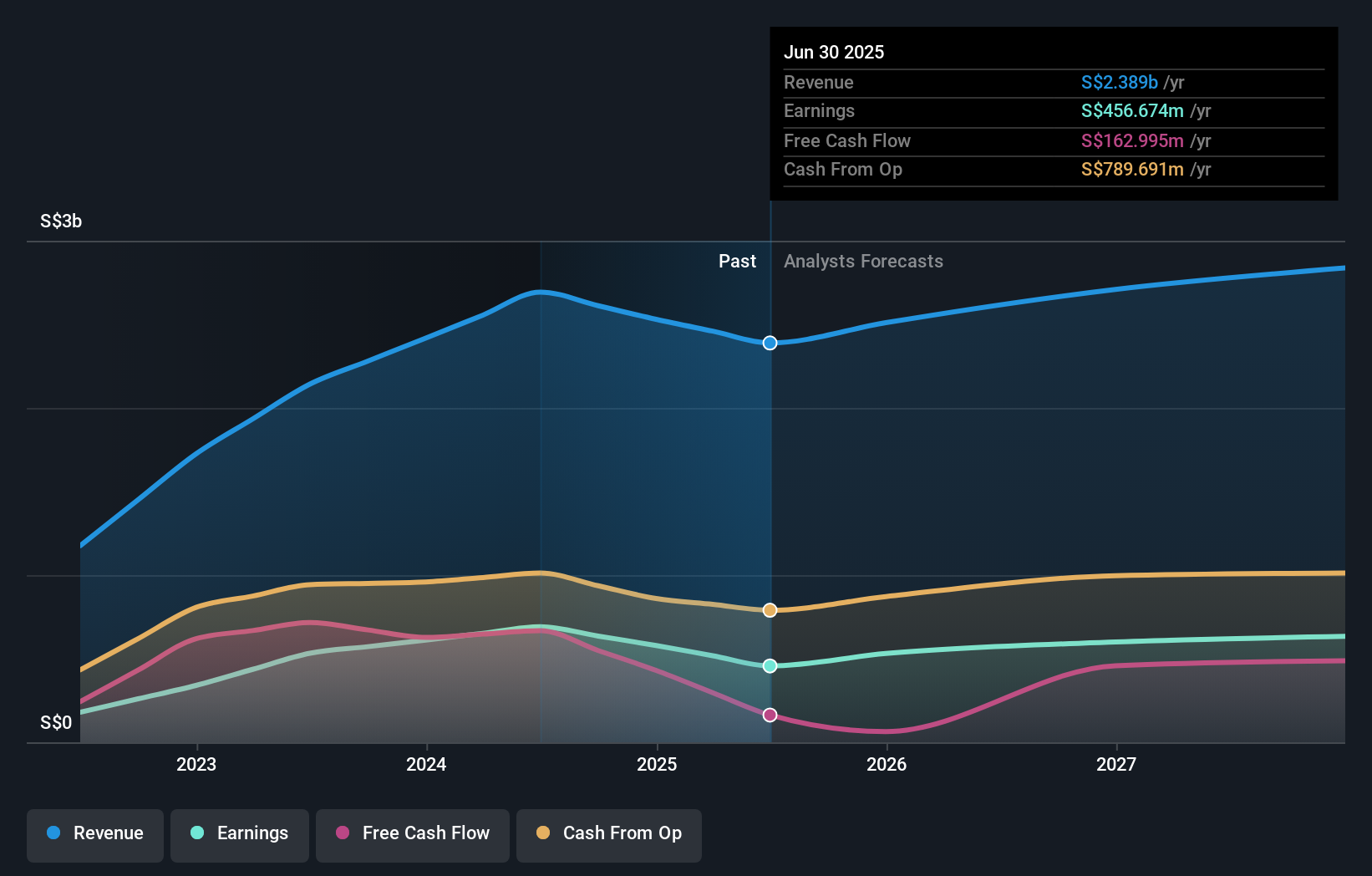1372x876 pixels.
Task: Toggle the Earnings series visibility
Action: pyautogui.click(x=240, y=833)
